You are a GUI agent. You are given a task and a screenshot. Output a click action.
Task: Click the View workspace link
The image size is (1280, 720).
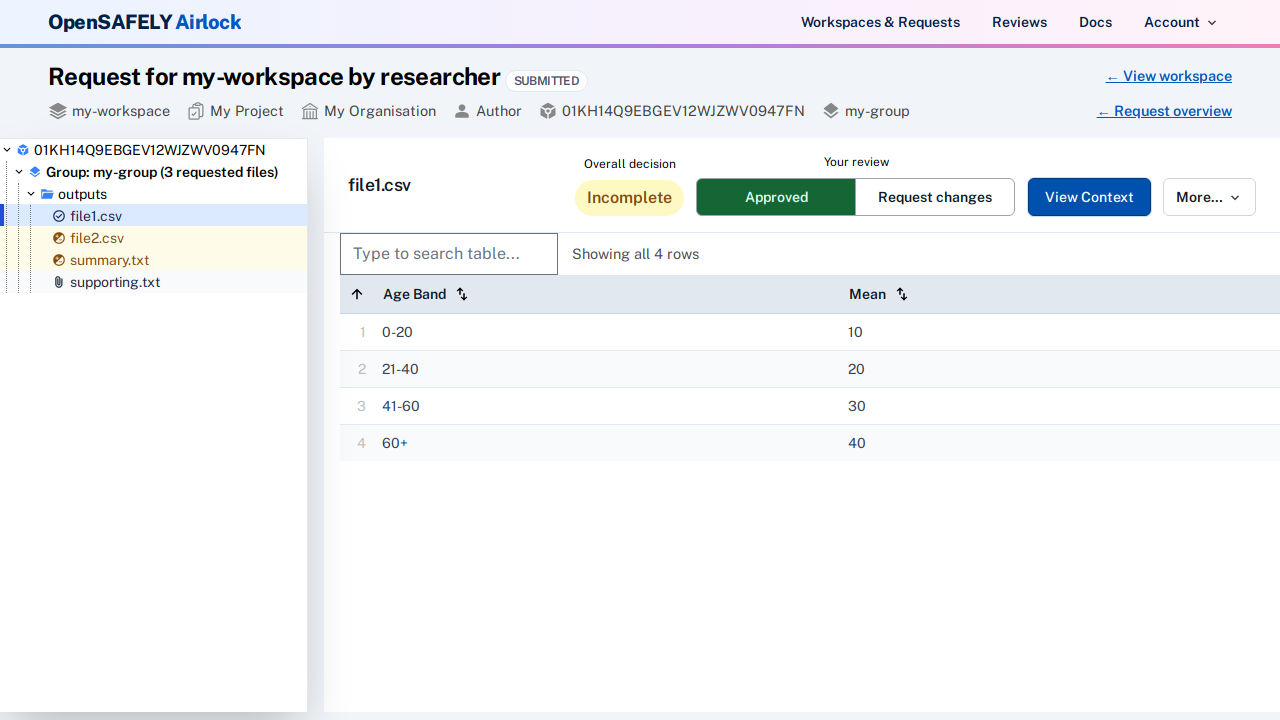[x=1168, y=76]
